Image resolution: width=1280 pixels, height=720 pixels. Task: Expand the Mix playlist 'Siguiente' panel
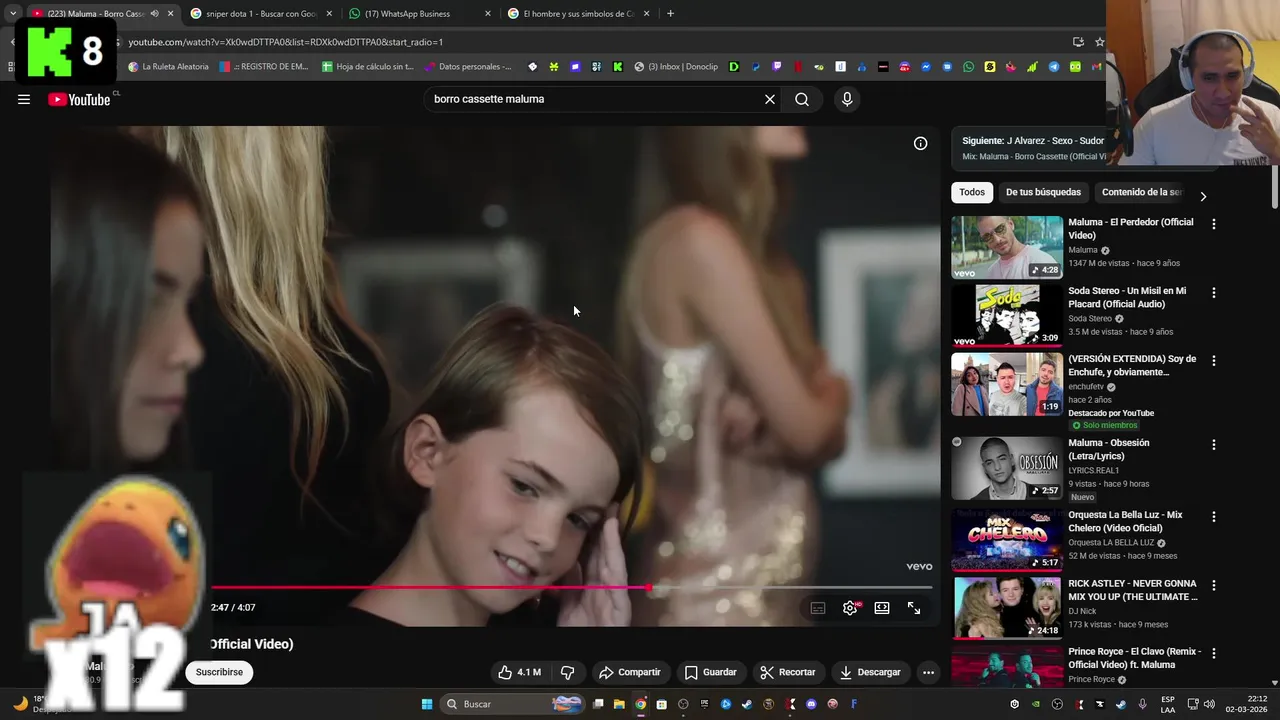[1033, 148]
